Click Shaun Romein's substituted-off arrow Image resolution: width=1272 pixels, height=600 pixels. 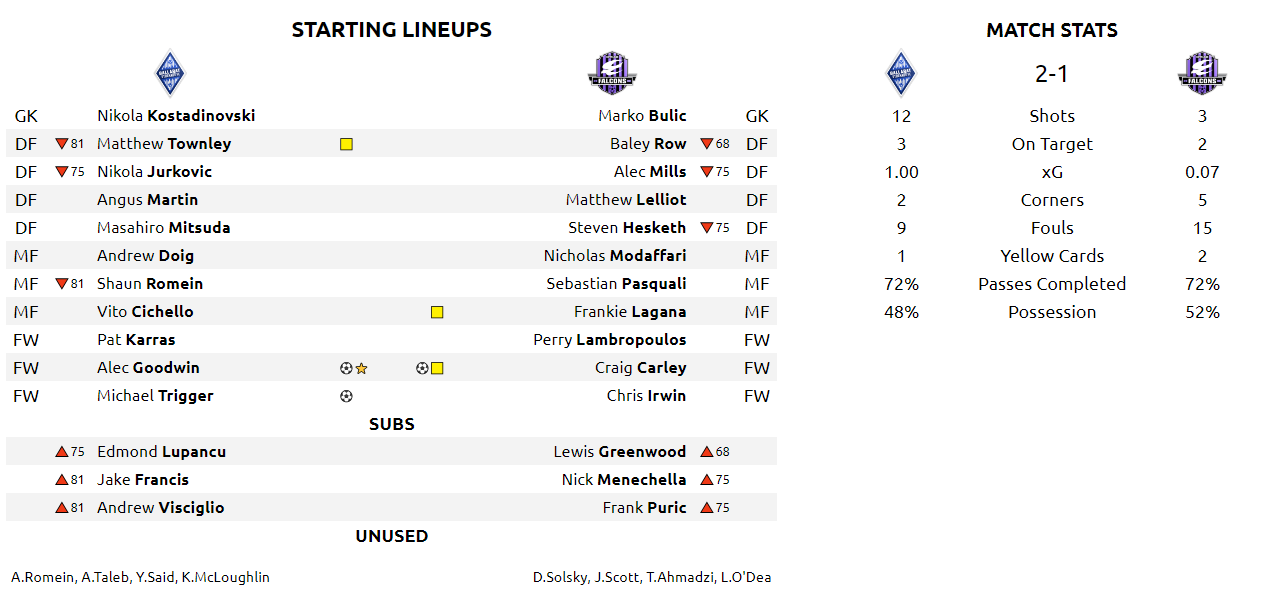pyautogui.click(x=62, y=284)
